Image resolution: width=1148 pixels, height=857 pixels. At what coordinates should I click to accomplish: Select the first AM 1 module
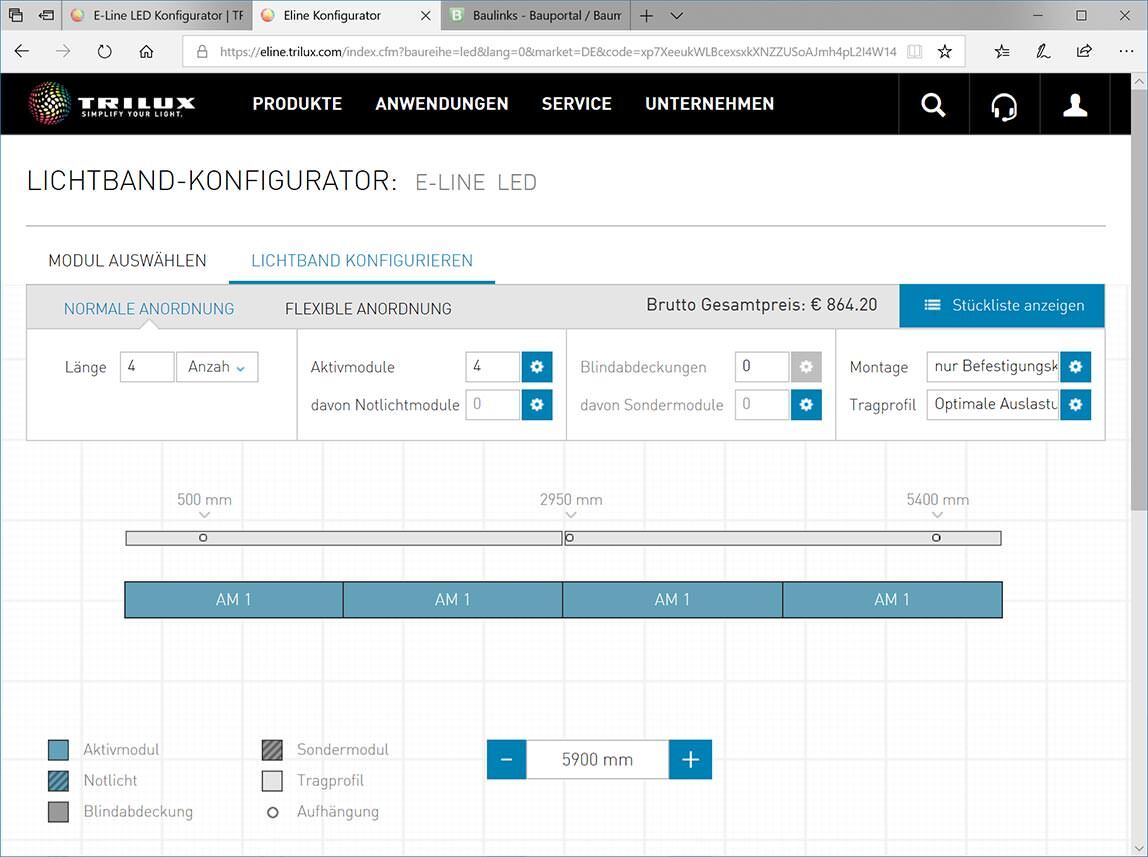(x=234, y=600)
